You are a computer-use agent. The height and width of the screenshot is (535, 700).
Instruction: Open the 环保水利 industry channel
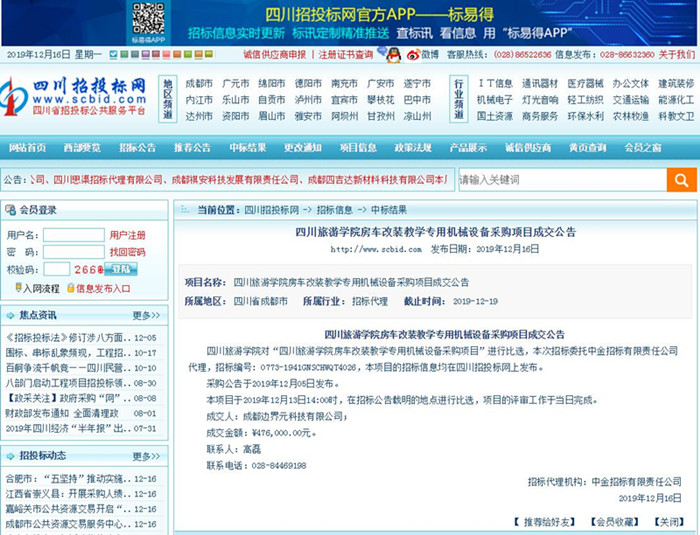pos(585,117)
